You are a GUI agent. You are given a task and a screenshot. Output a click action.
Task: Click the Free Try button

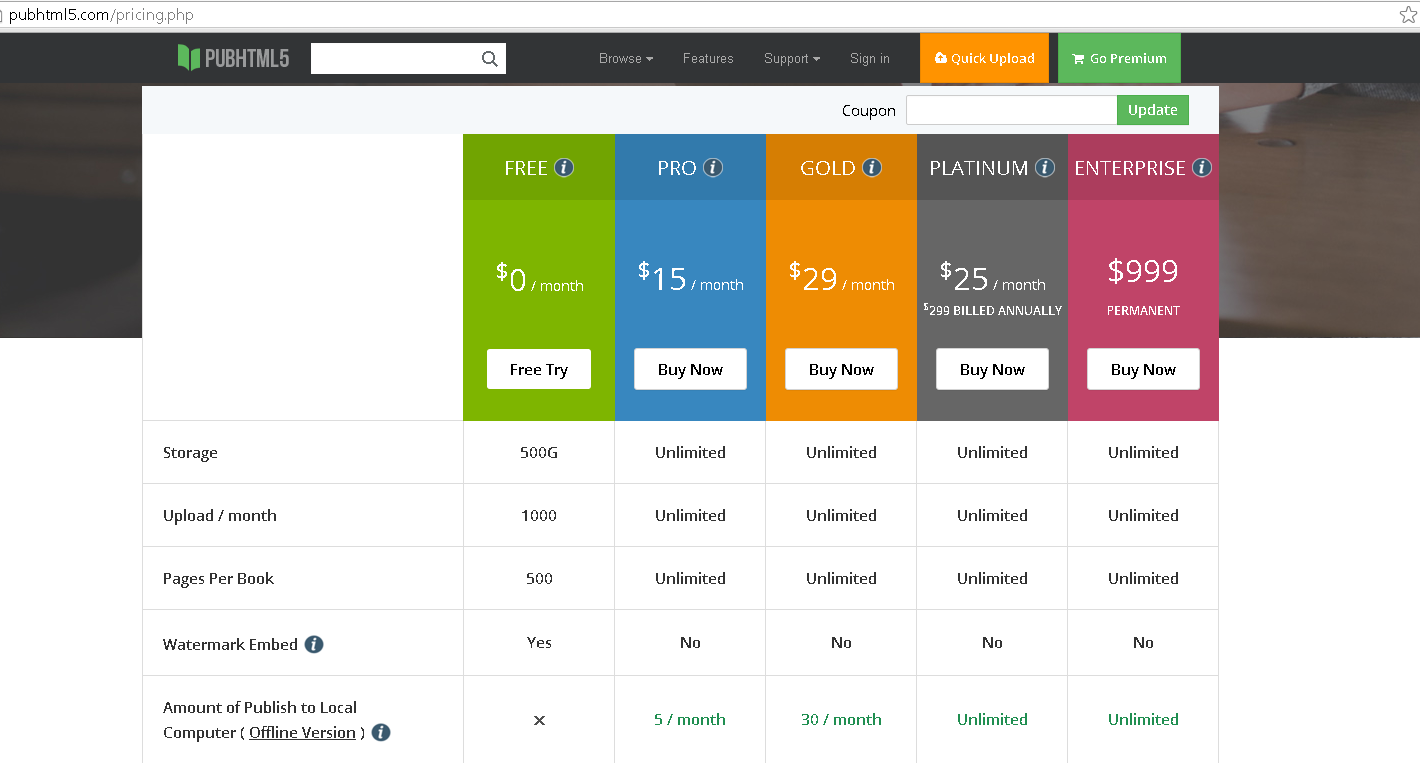[539, 369]
